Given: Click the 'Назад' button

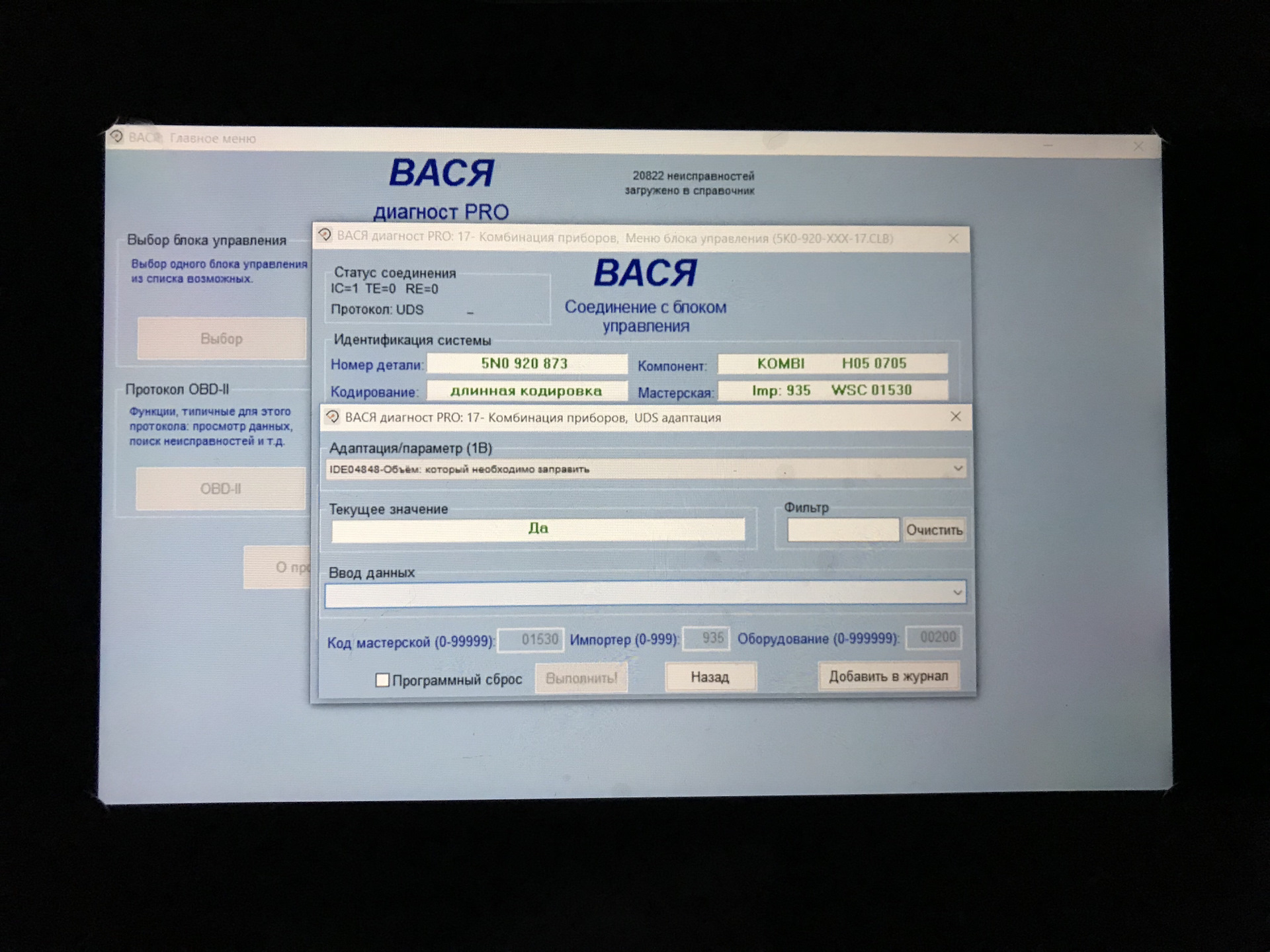Looking at the screenshot, I should (x=710, y=677).
